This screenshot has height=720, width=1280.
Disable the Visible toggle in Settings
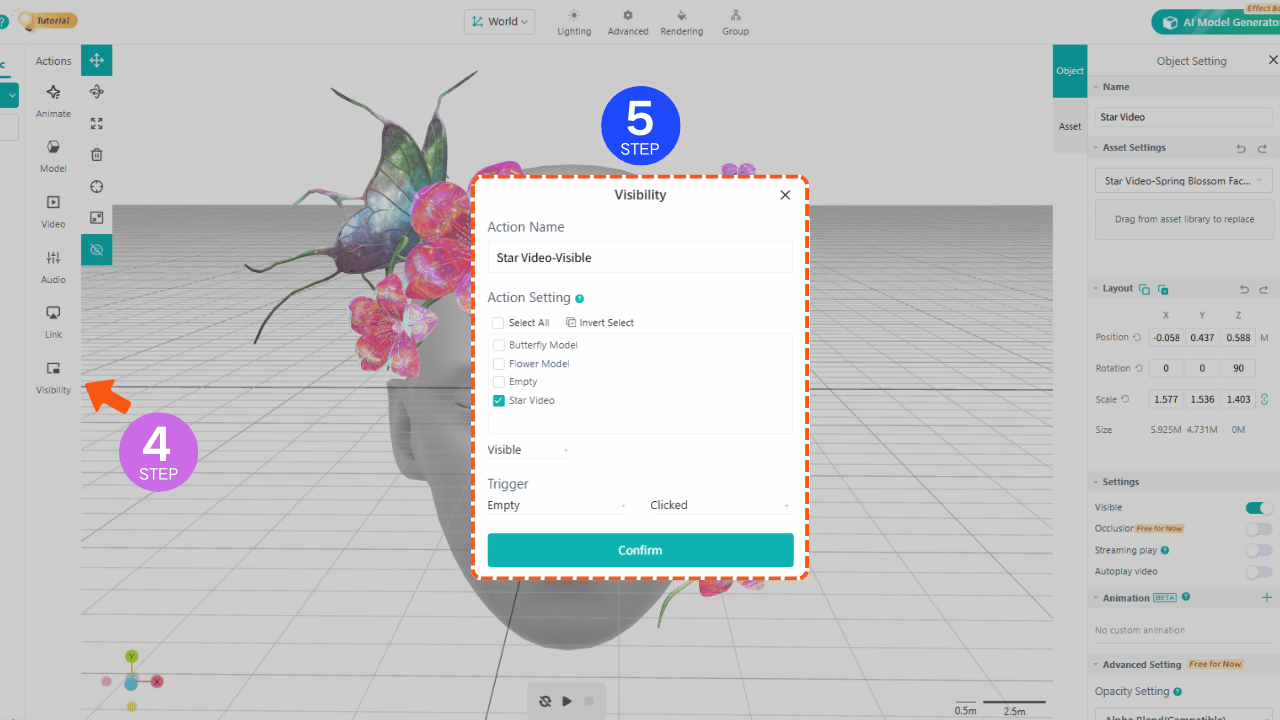coord(1258,507)
